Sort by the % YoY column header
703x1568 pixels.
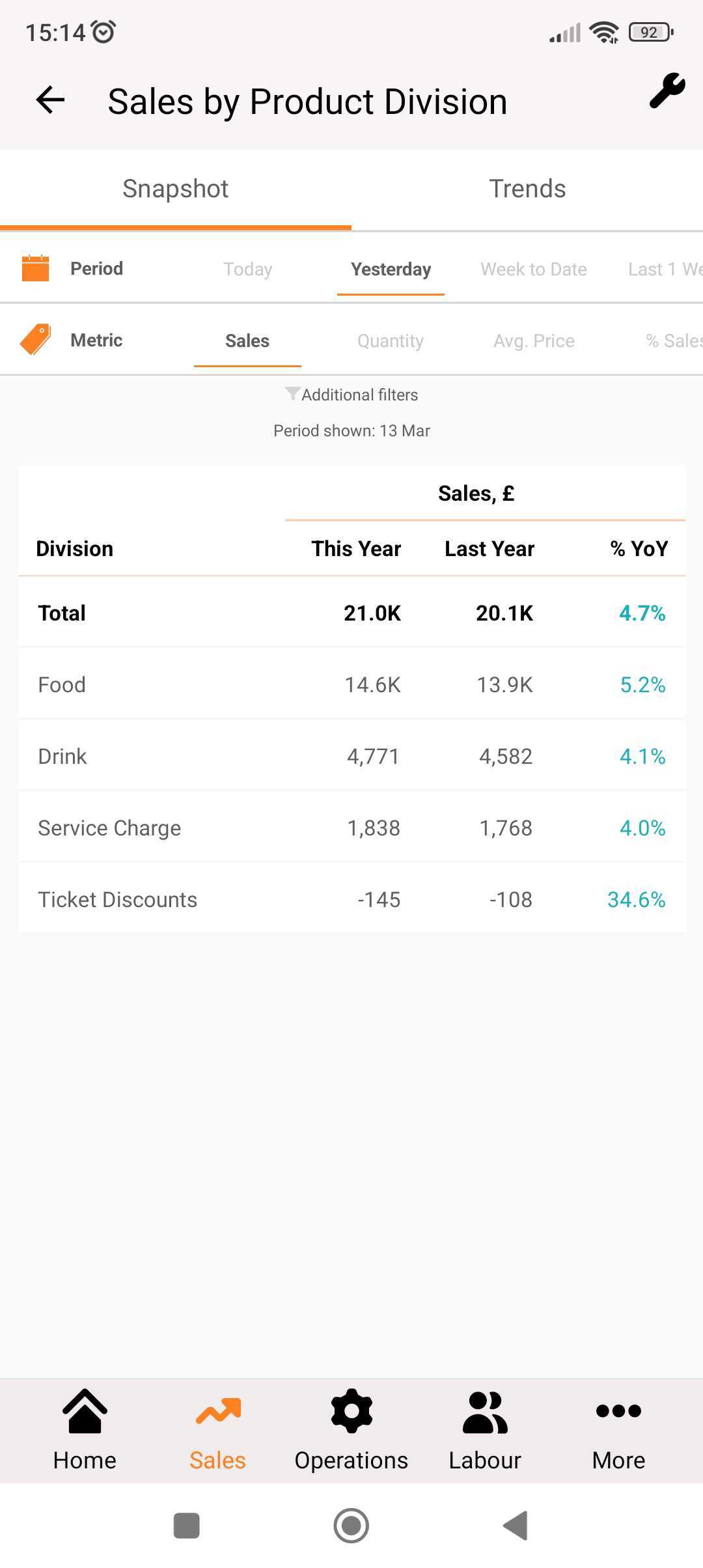(x=639, y=548)
